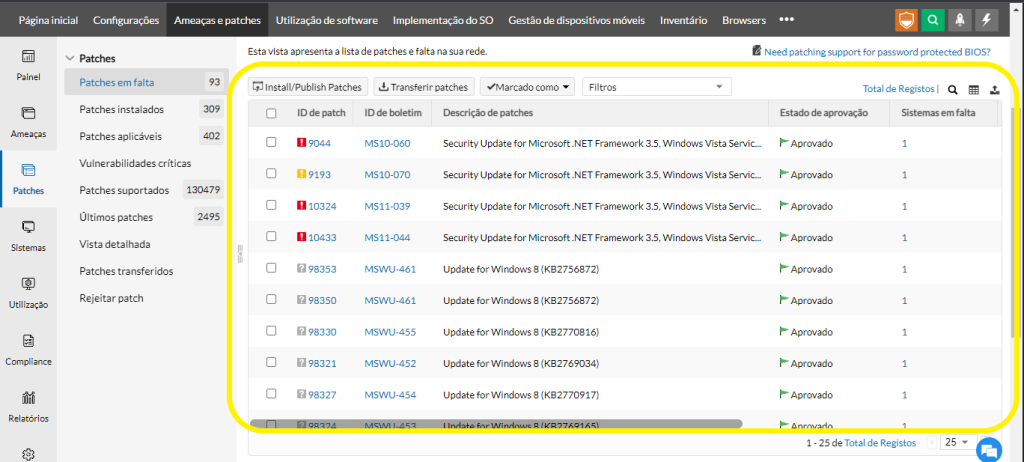Open the Painel dashboard sidebar icon

click(28, 62)
